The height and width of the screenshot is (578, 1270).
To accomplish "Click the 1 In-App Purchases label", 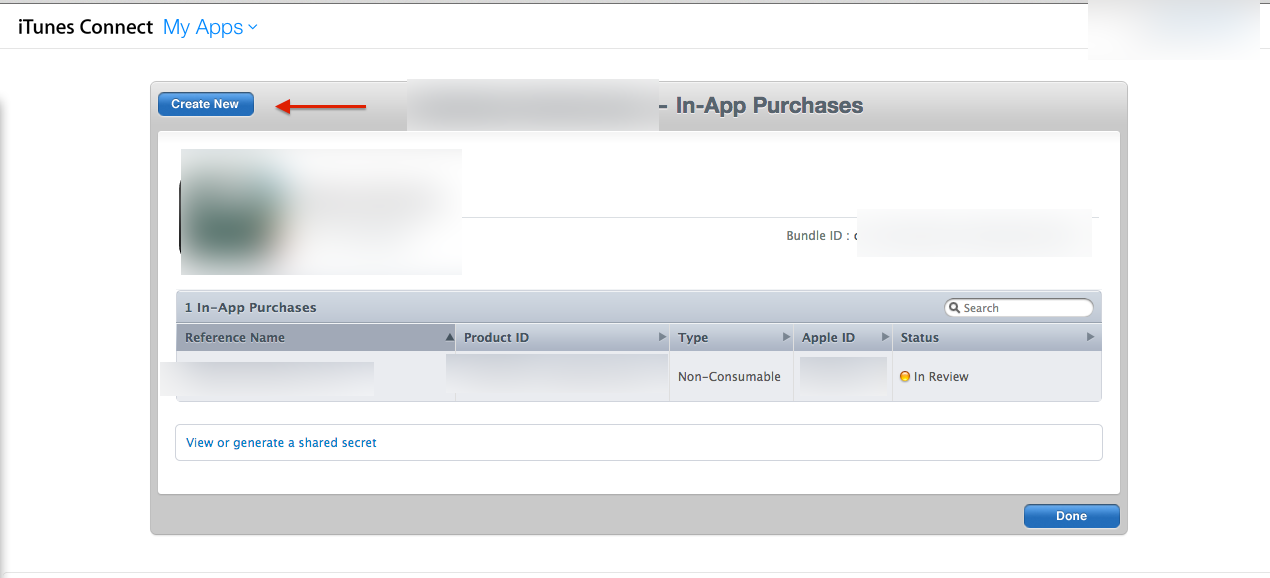I will (x=250, y=307).
